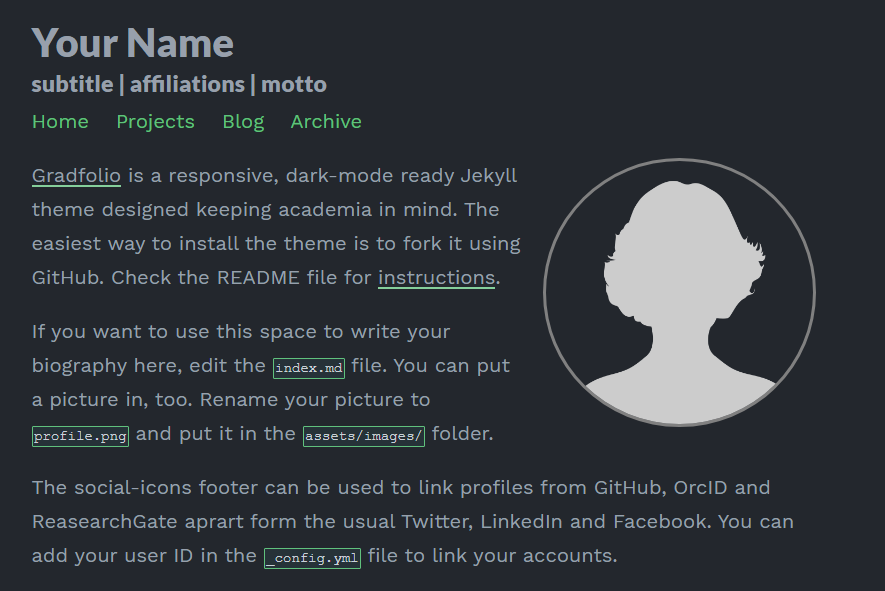Screen dimensions: 885x591
Task: Click the word "biography" in the second paragraph
Action: pyautogui.click(x=80, y=366)
